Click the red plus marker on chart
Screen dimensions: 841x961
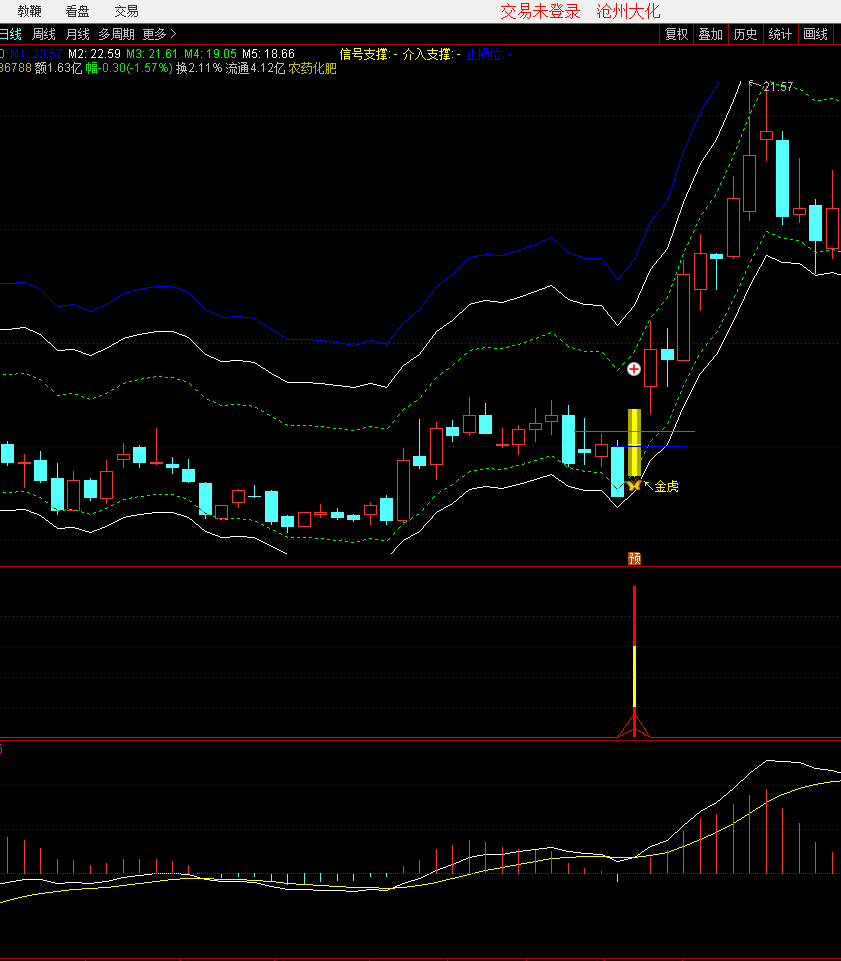coord(633,369)
